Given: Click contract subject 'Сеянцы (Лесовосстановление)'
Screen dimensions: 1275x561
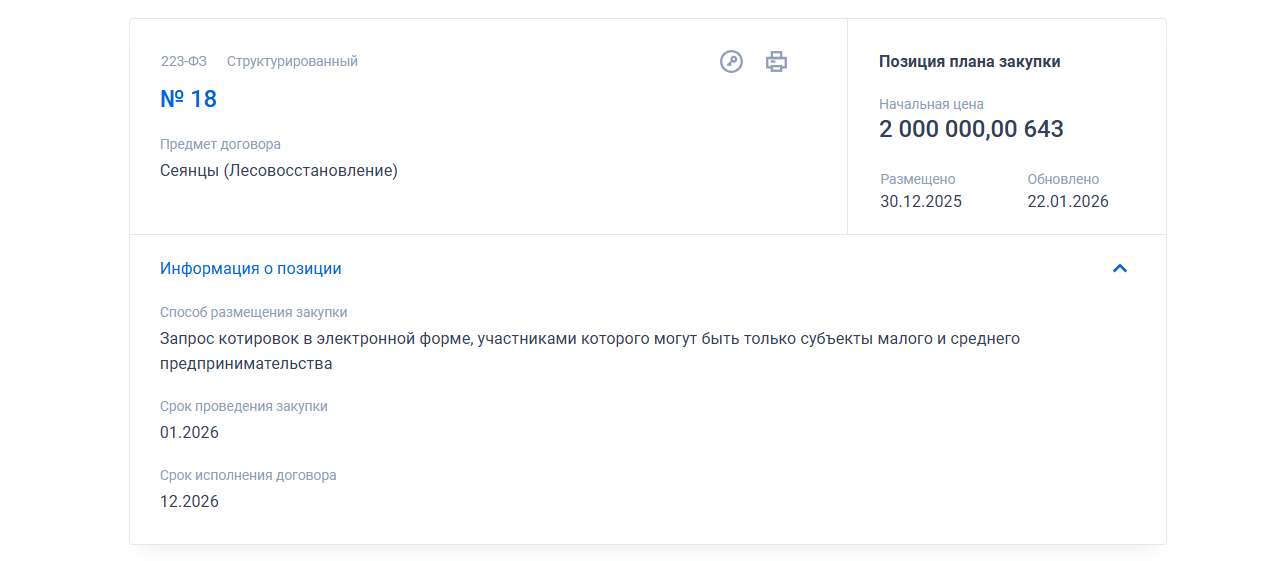Looking at the screenshot, I should [x=279, y=171].
